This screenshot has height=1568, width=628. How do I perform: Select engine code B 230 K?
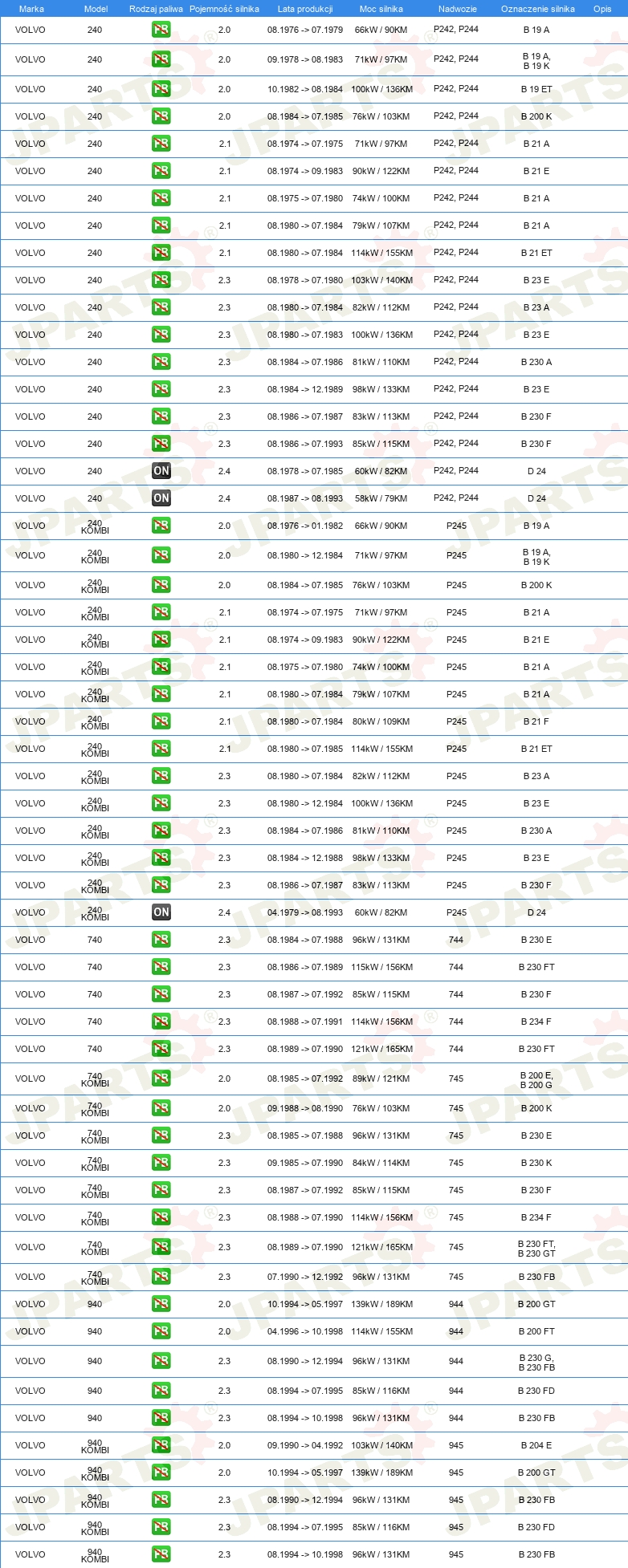coord(536,1163)
